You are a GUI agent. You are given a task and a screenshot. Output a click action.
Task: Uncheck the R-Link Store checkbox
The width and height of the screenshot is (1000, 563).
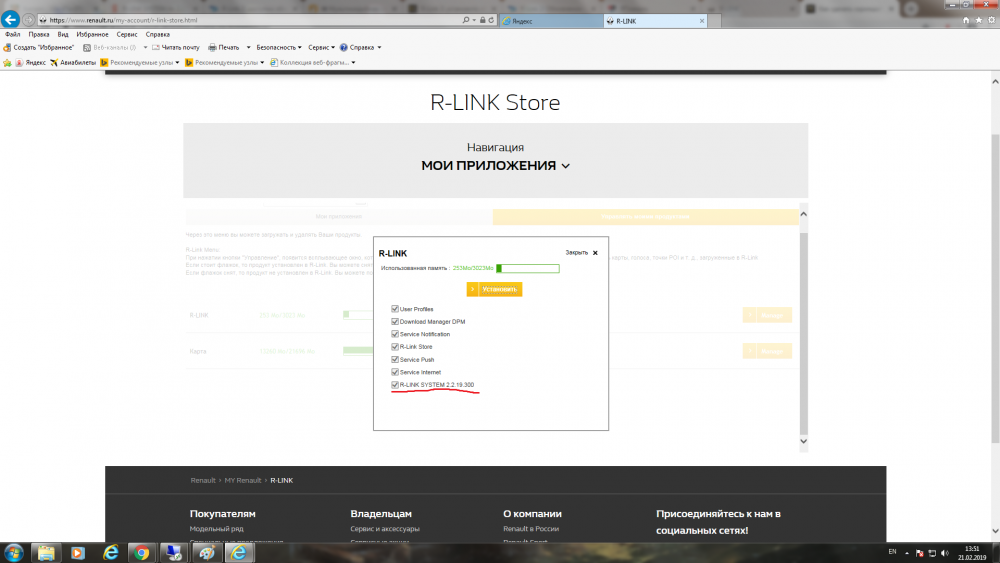pyautogui.click(x=395, y=347)
